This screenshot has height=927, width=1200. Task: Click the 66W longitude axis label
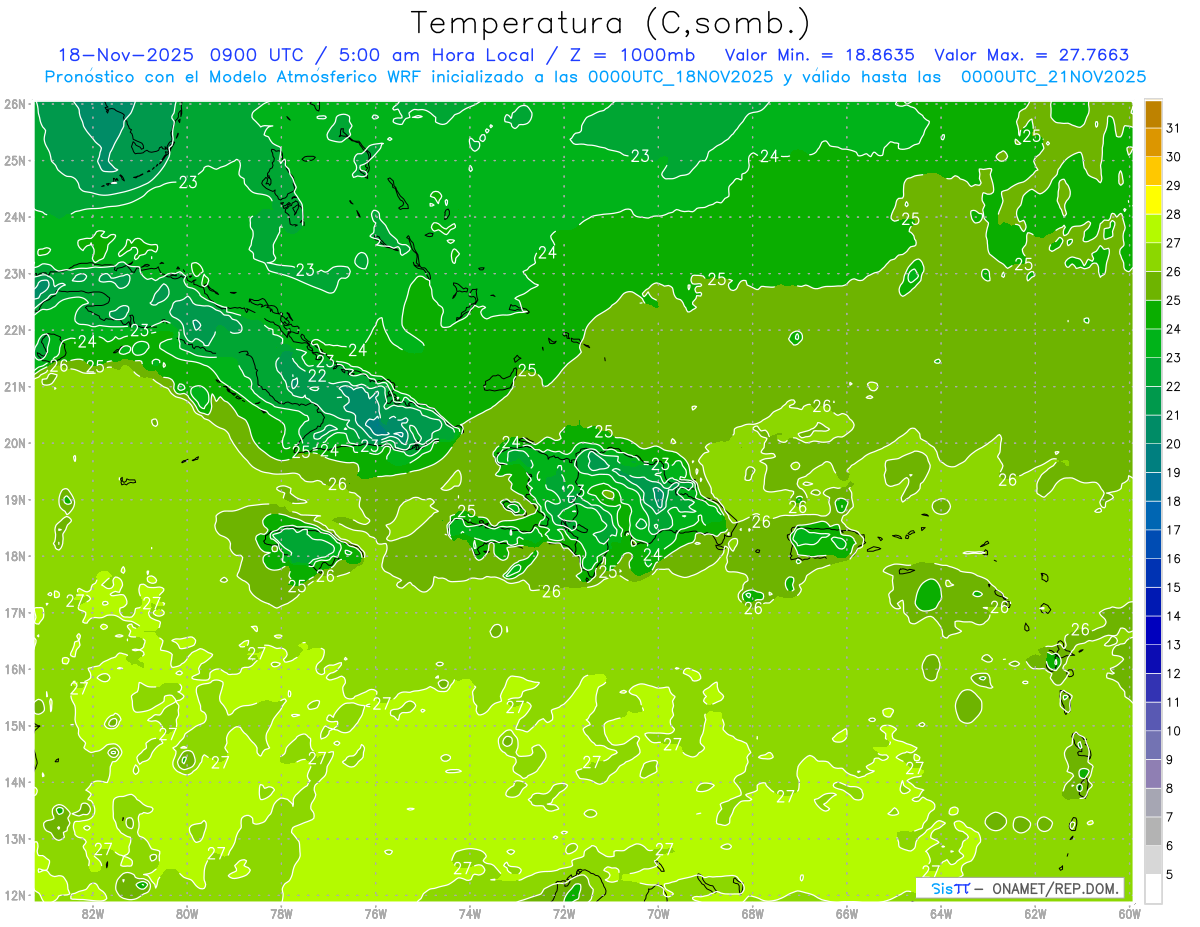[846, 913]
